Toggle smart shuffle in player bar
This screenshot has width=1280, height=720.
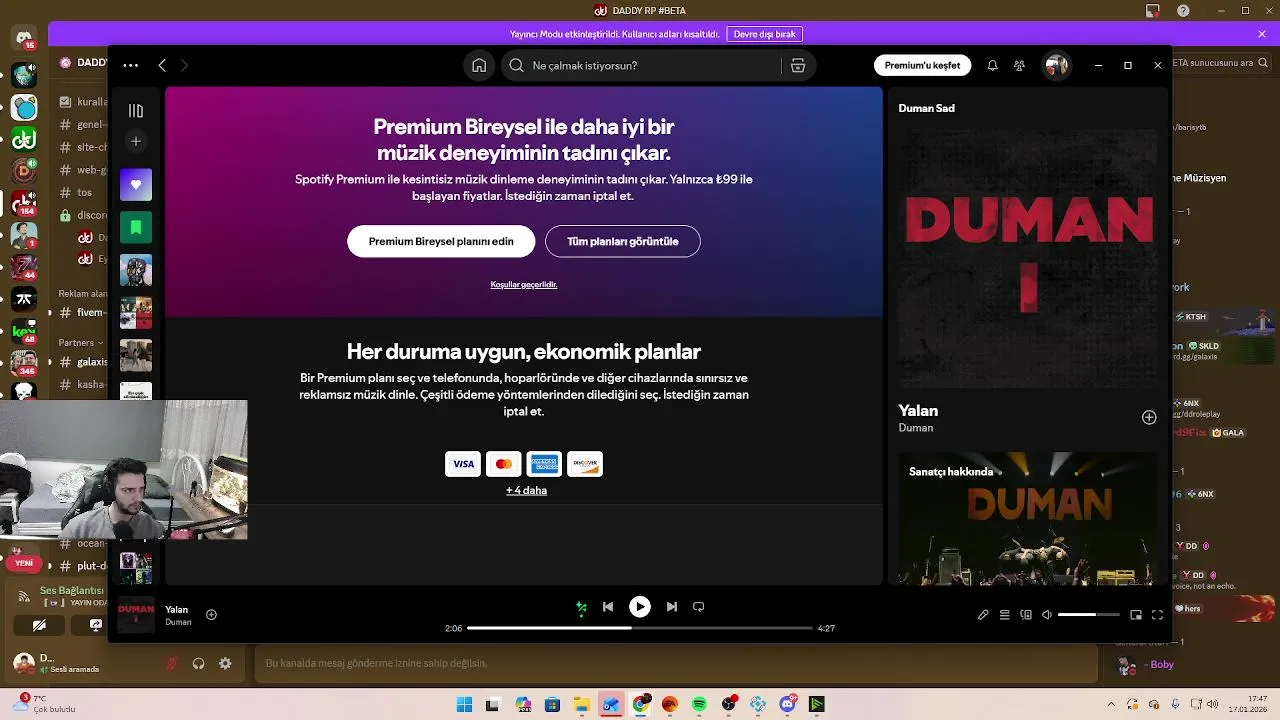[581, 607]
